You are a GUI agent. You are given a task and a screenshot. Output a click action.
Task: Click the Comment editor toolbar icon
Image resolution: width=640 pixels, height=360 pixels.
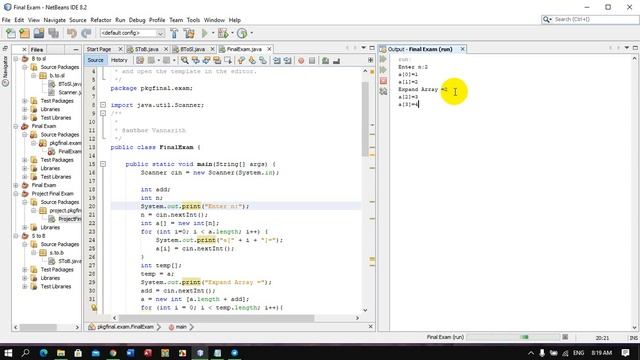(325, 60)
